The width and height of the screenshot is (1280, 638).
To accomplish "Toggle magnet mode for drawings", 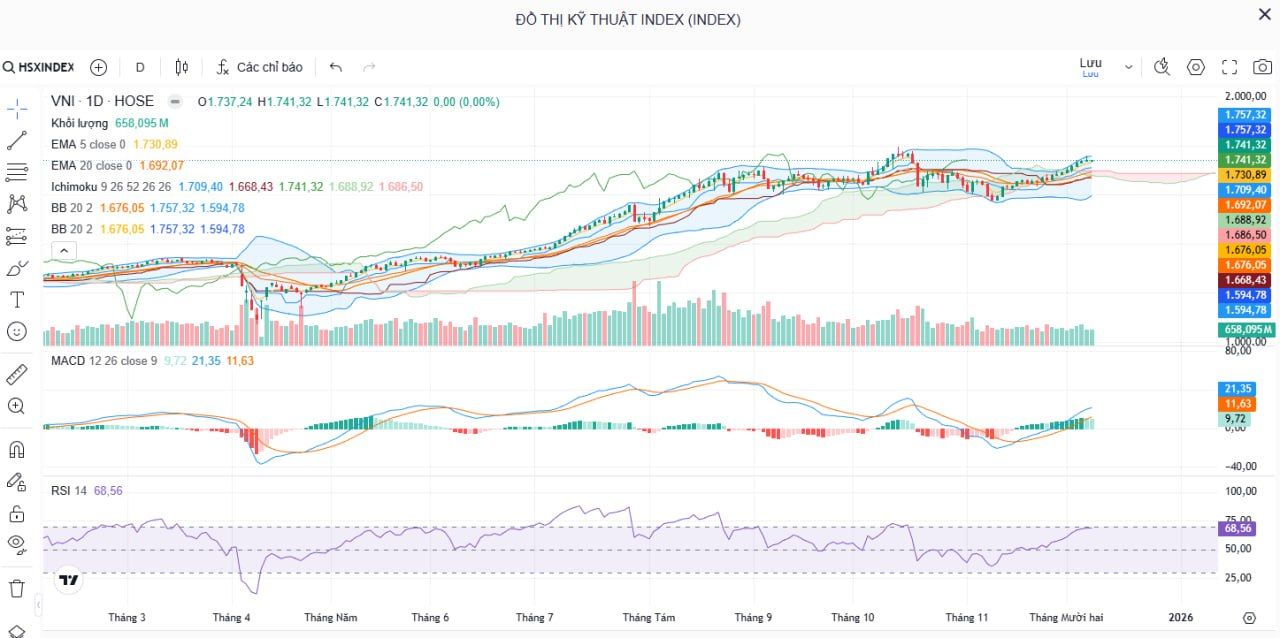I will (x=17, y=449).
